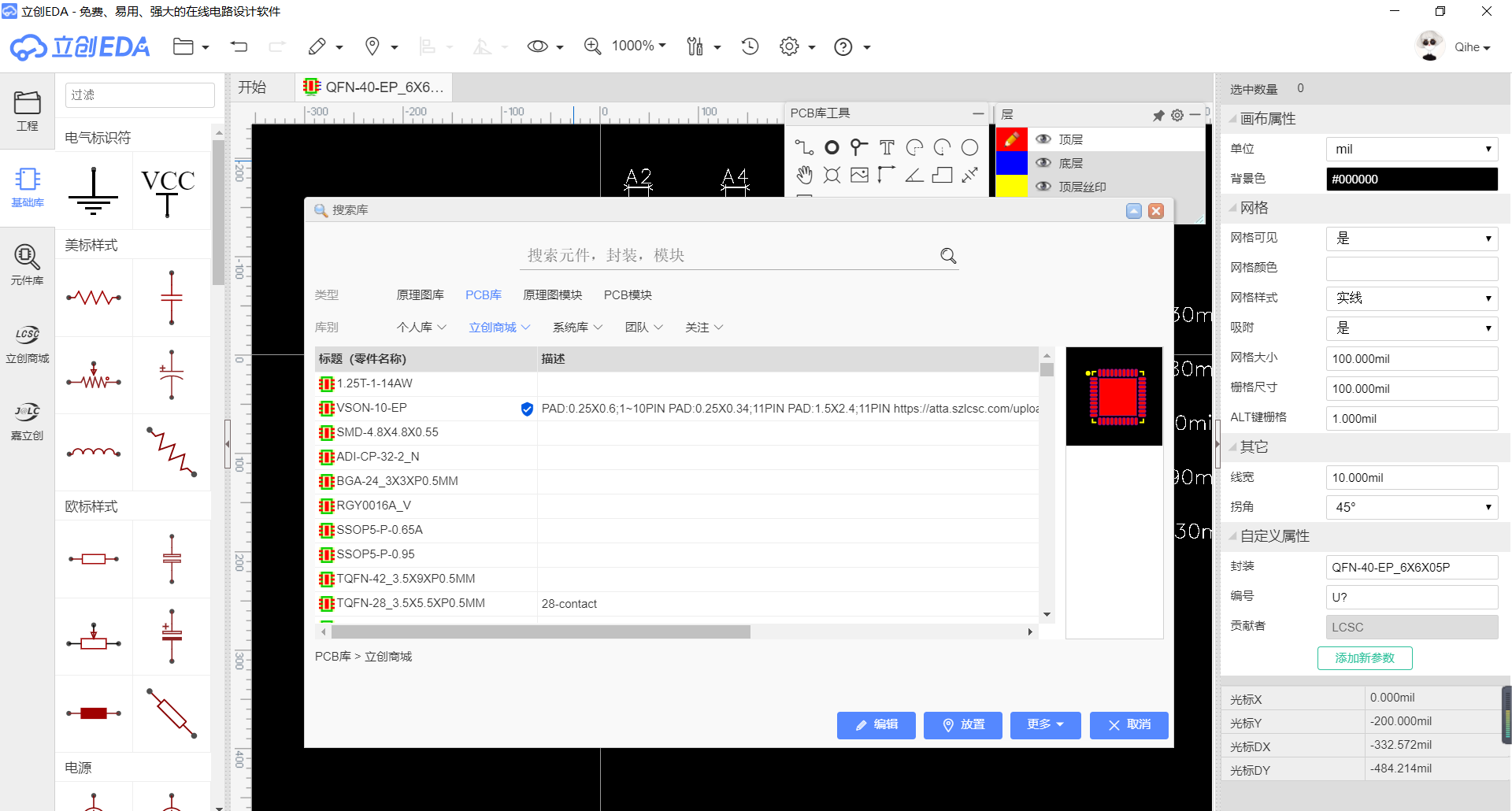Click the 取消 cancel button
The height and width of the screenshot is (811, 1512).
(1128, 724)
